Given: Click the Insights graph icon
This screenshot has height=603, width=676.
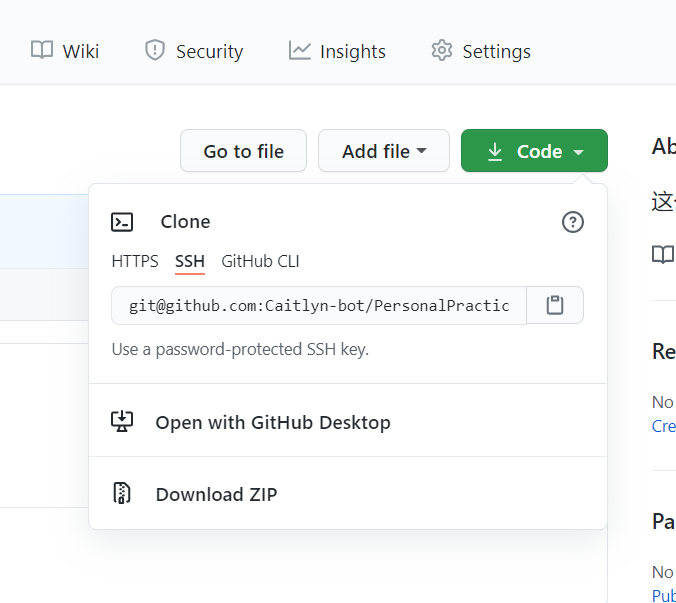Looking at the screenshot, I should [300, 50].
